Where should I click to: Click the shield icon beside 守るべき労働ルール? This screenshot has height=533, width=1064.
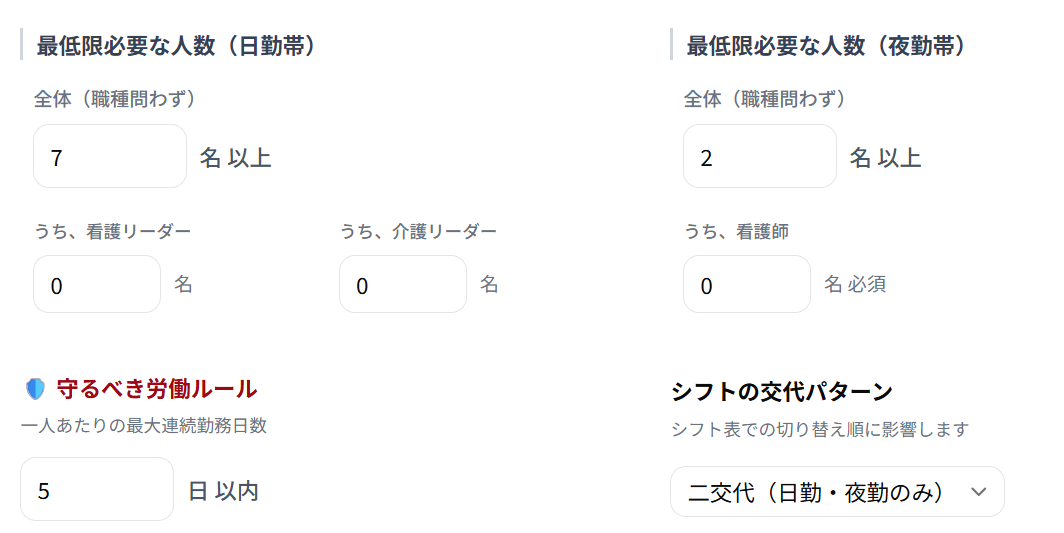coord(35,389)
